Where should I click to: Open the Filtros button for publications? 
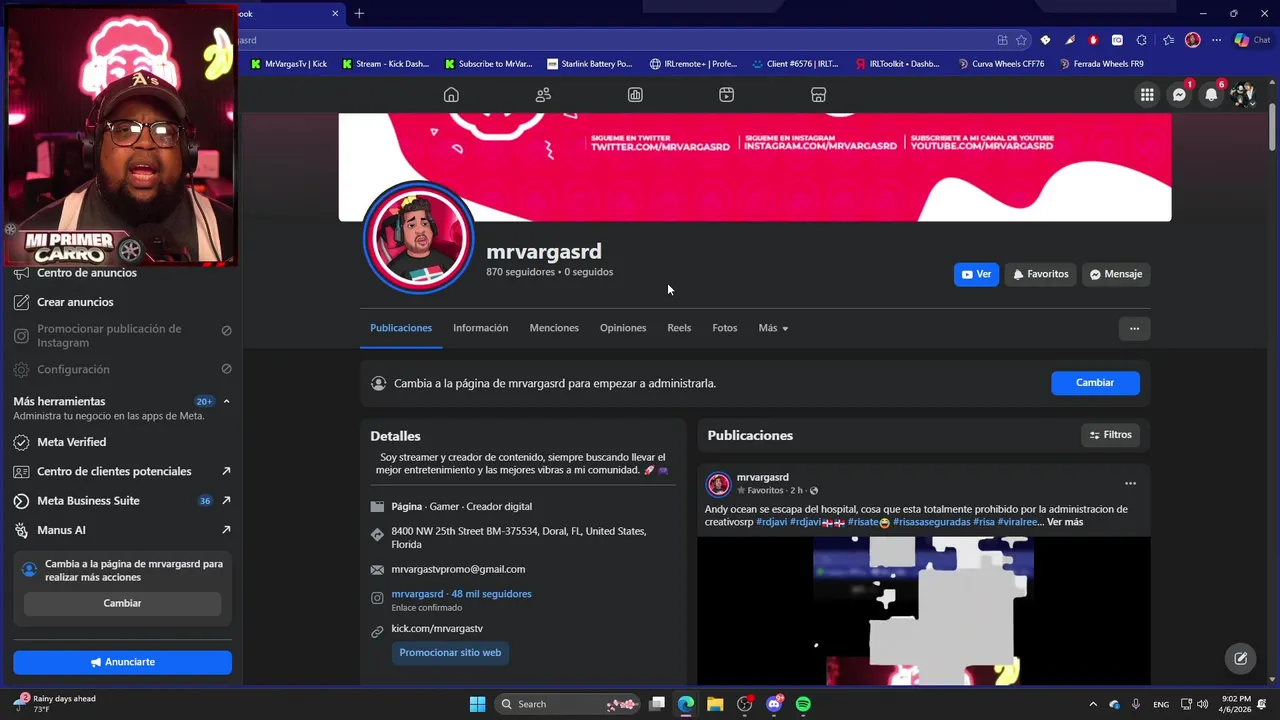click(1110, 435)
